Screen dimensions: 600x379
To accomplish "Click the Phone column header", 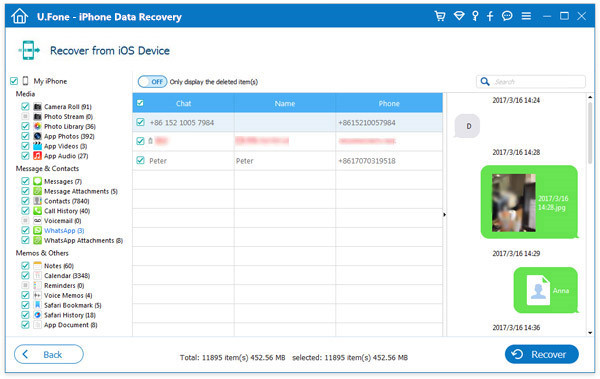I will coord(389,103).
